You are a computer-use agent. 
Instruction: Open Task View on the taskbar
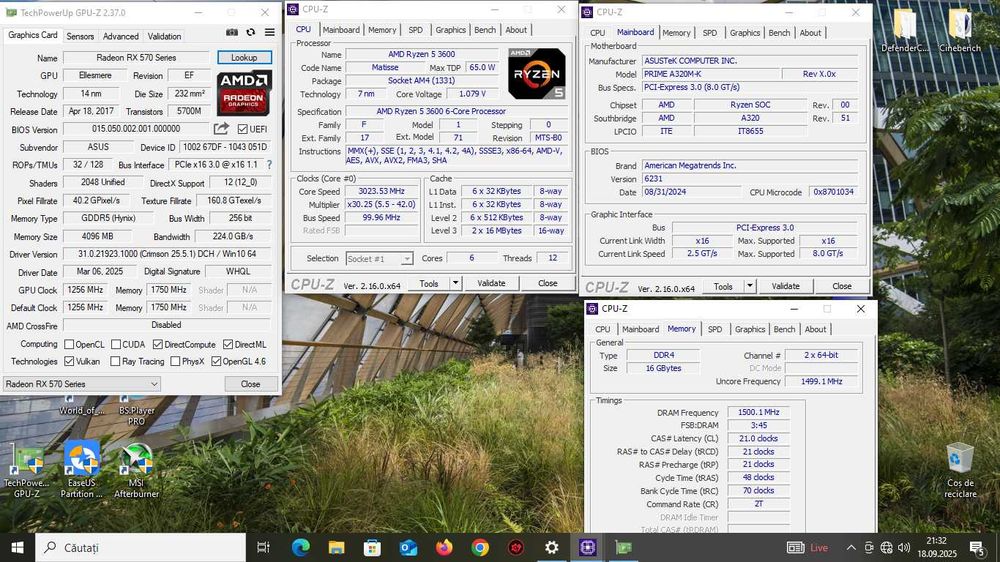click(x=263, y=547)
